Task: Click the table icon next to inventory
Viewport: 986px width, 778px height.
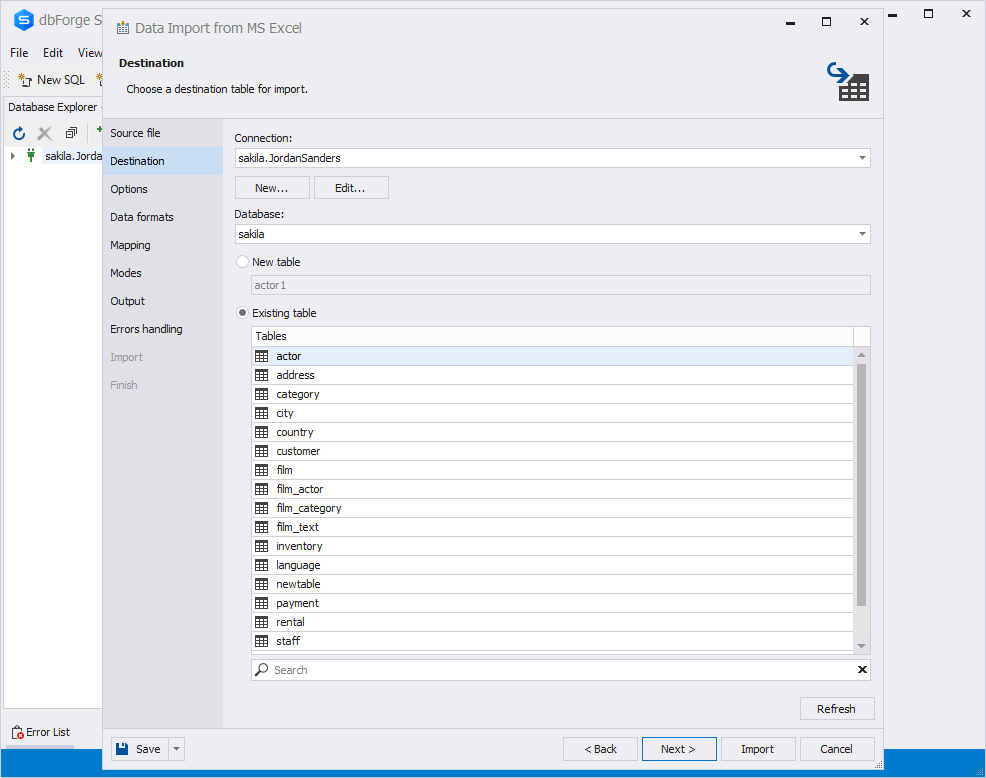Action: pos(262,546)
